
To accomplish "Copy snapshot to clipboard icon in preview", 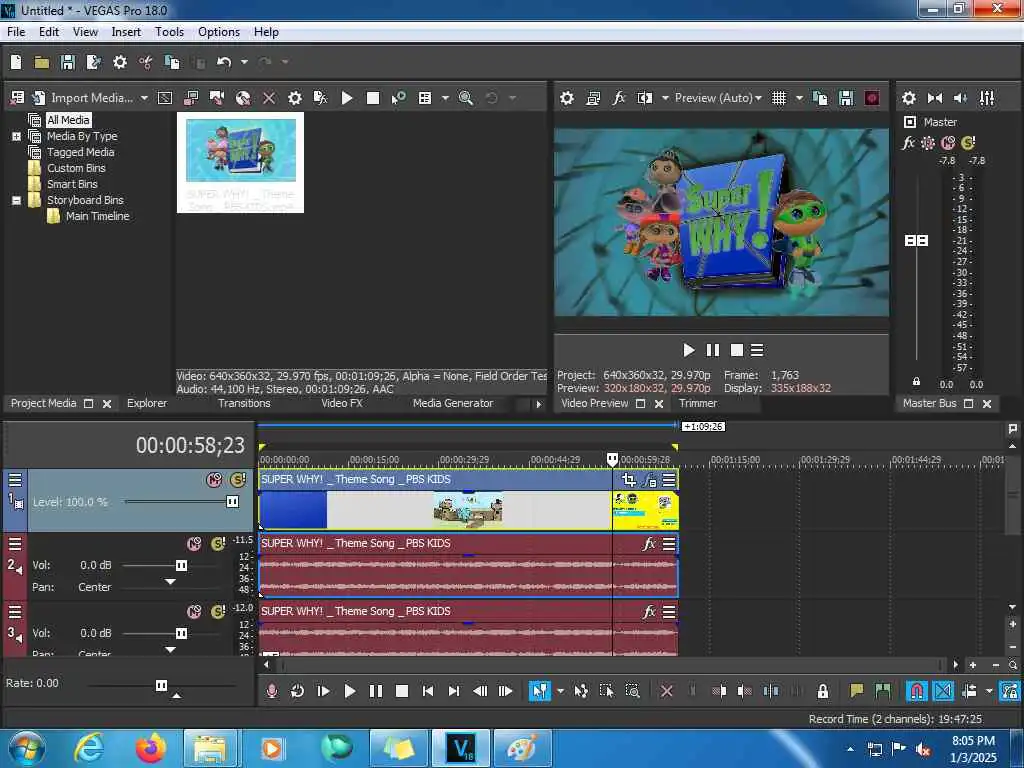I will (x=820, y=98).
